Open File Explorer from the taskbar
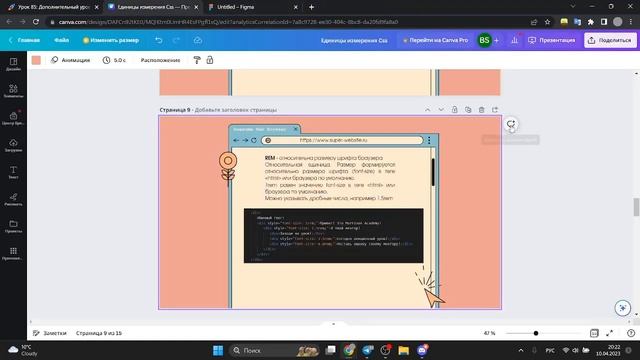This screenshot has height=360, width=640. [404, 350]
